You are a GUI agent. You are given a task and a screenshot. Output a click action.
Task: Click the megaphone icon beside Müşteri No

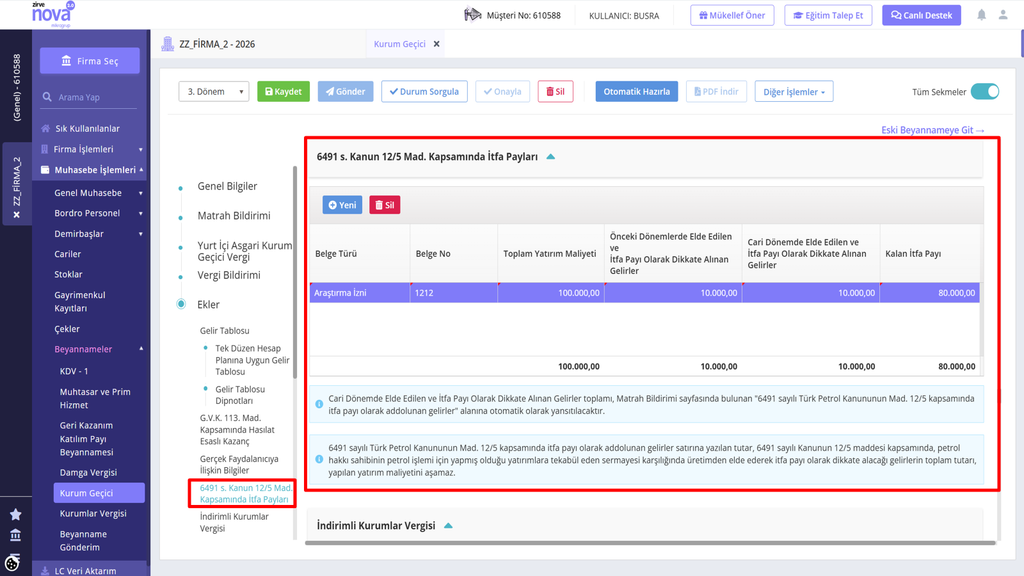472,14
